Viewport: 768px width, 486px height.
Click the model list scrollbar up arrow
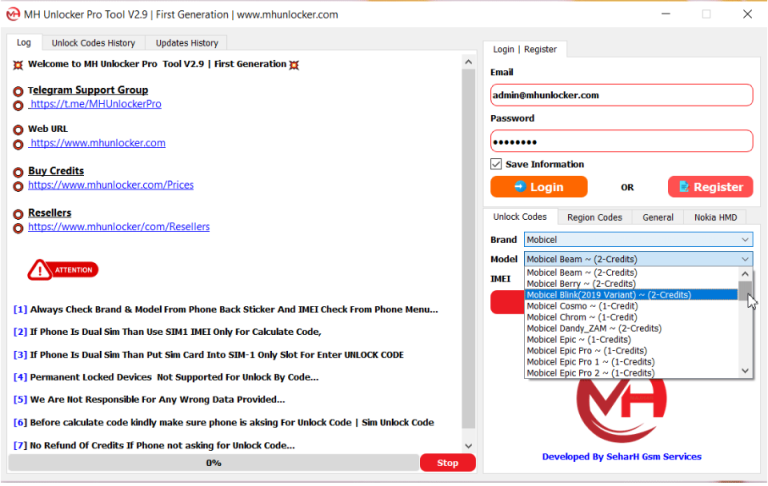(745, 274)
